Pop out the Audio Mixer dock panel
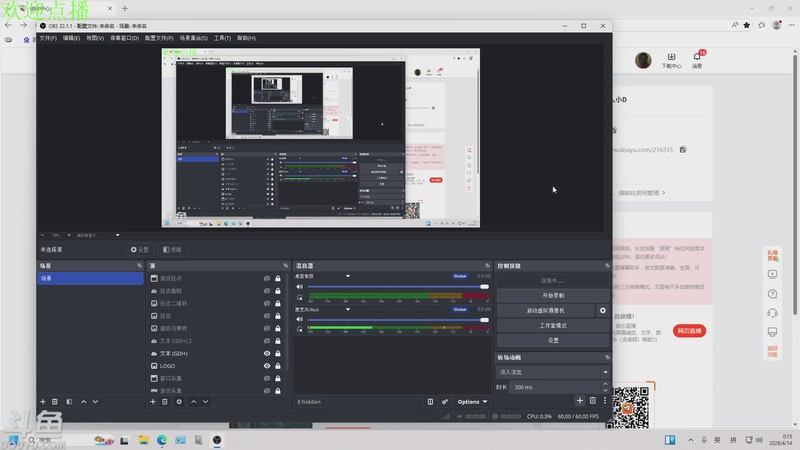This screenshot has height=450, width=800. point(487,266)
